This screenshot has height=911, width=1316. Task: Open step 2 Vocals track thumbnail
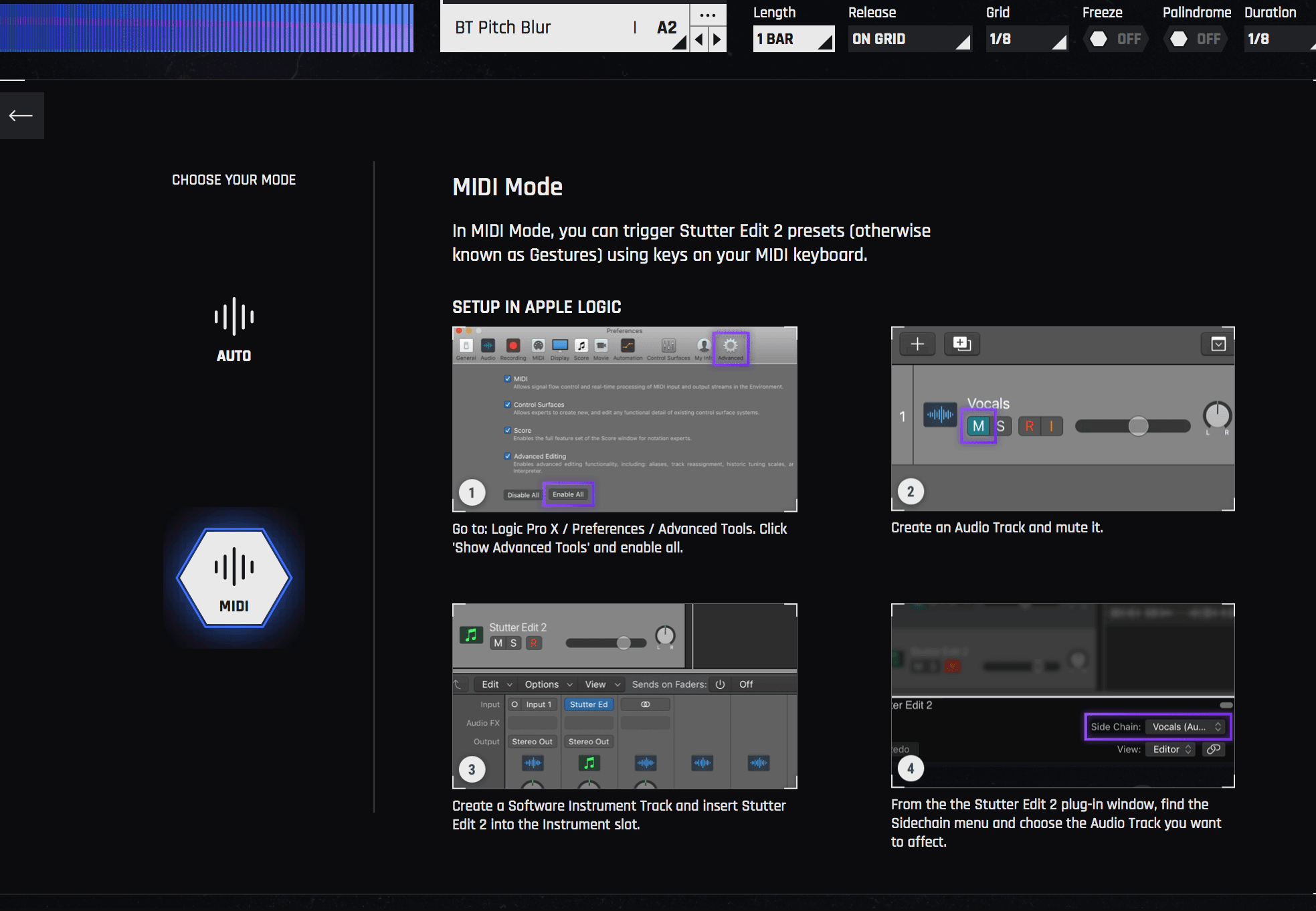point(1062,419)
